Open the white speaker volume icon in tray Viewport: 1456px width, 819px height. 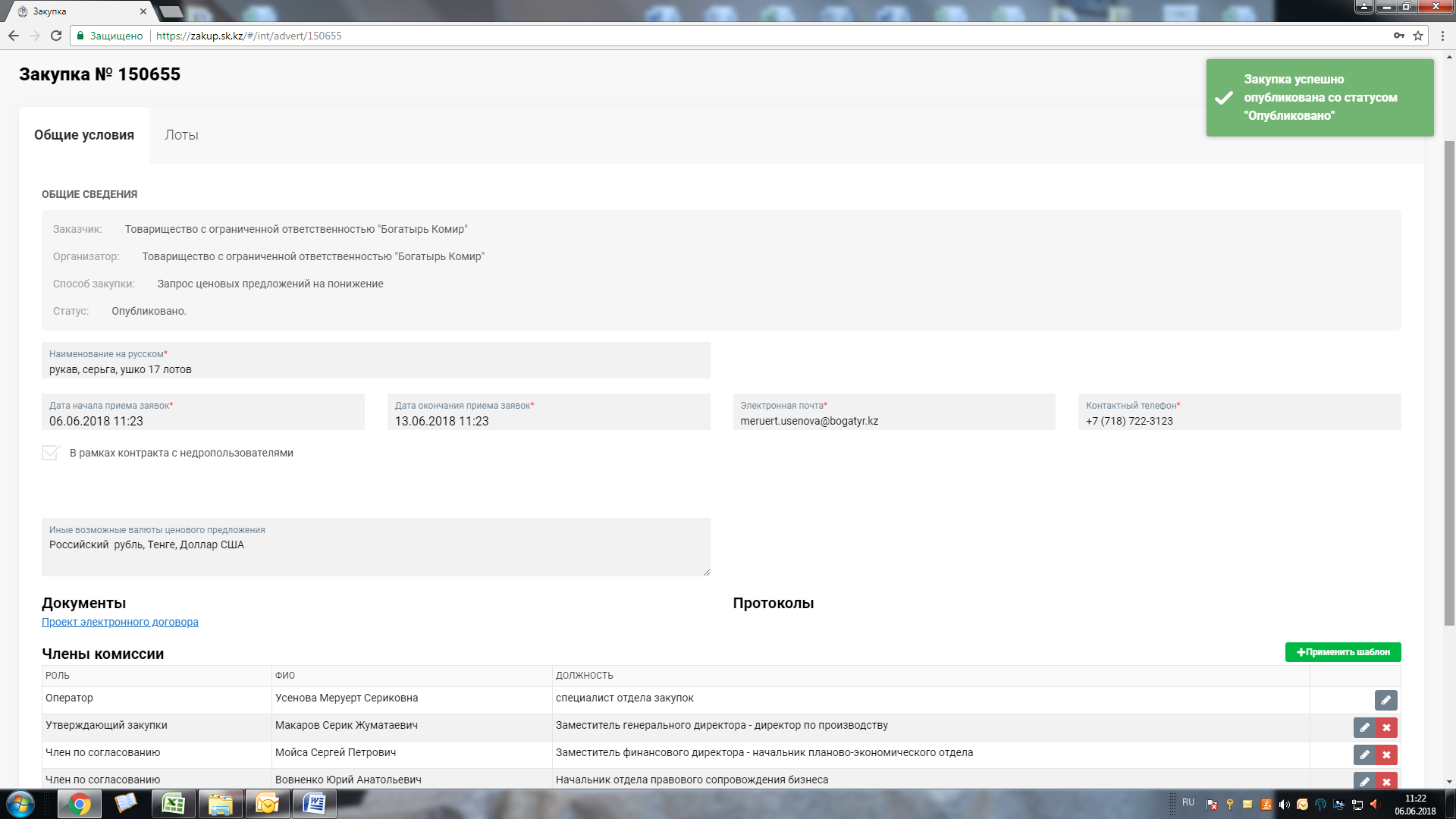[1284, 805]
